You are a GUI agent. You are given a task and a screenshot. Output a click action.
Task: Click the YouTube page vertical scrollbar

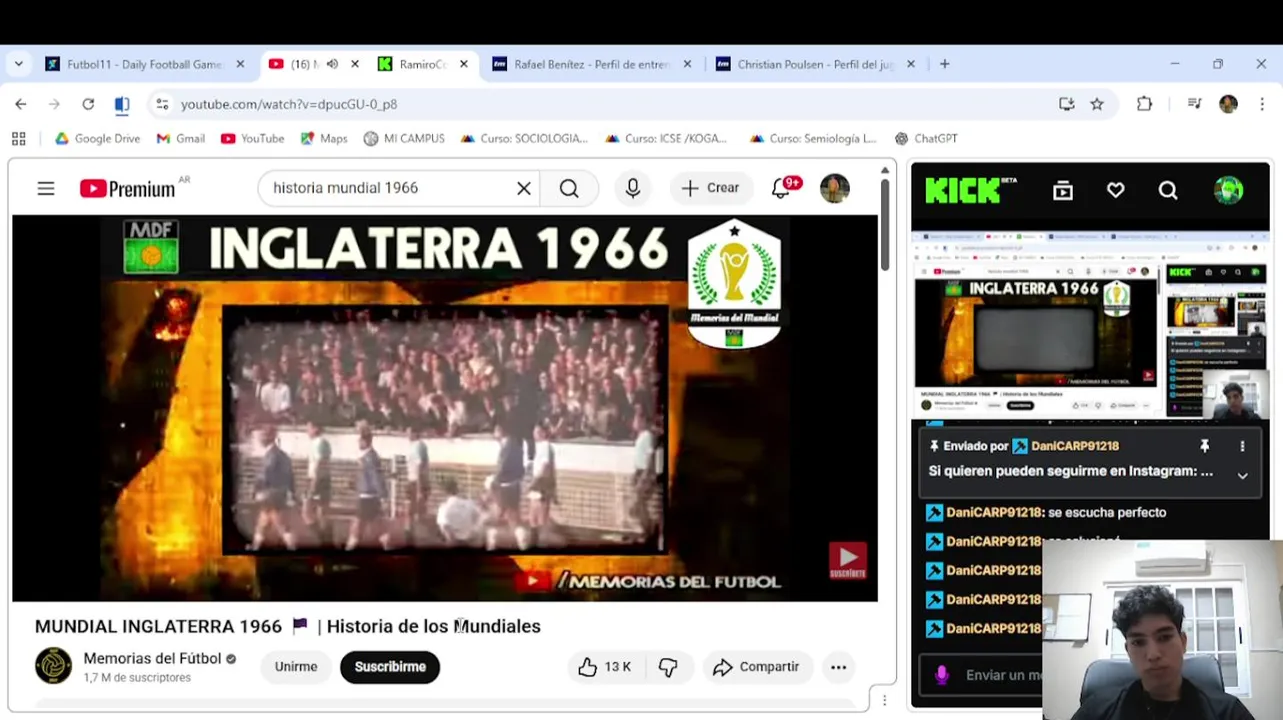885,224
